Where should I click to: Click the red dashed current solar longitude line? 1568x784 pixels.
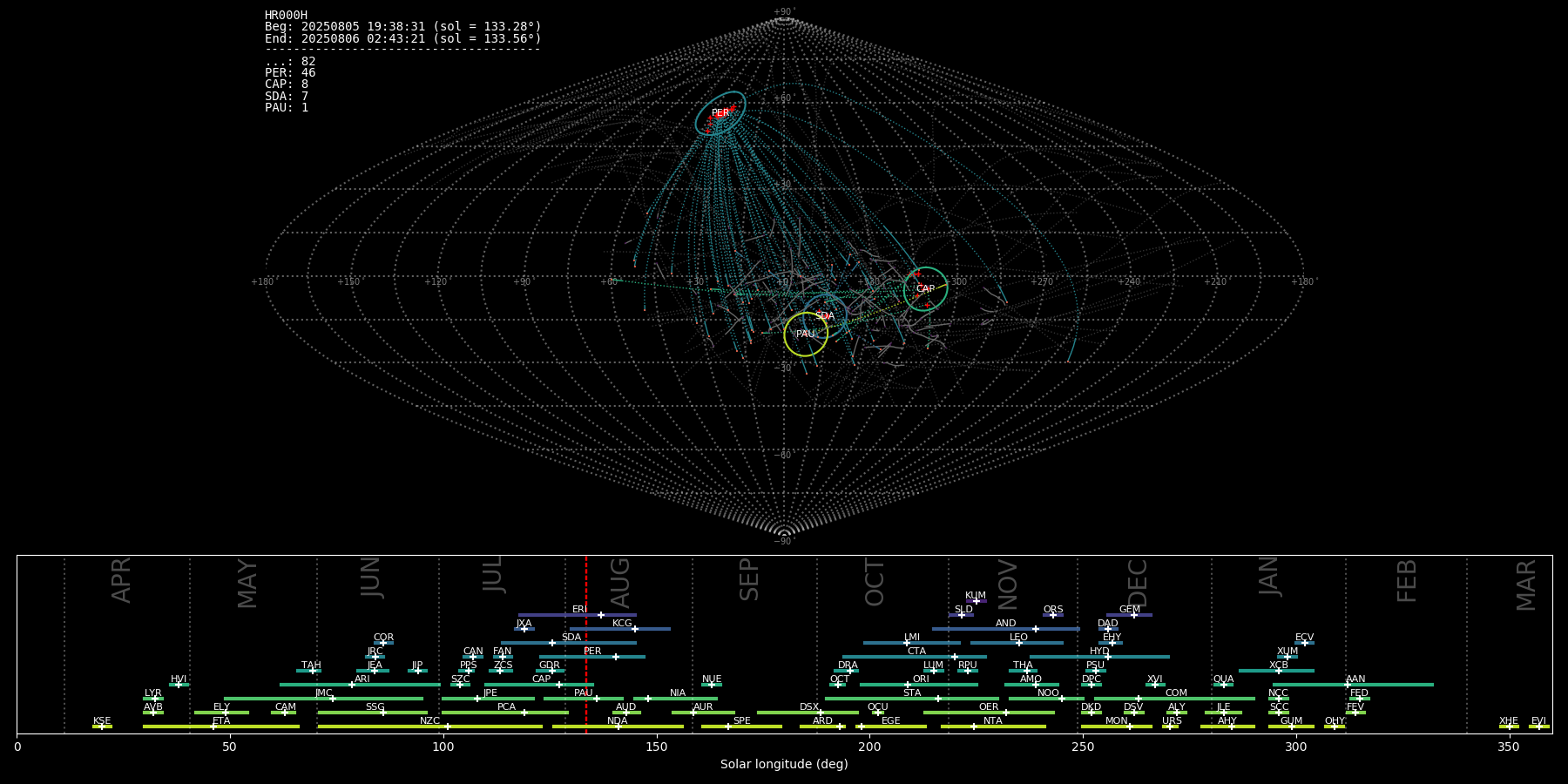point(586,644)
